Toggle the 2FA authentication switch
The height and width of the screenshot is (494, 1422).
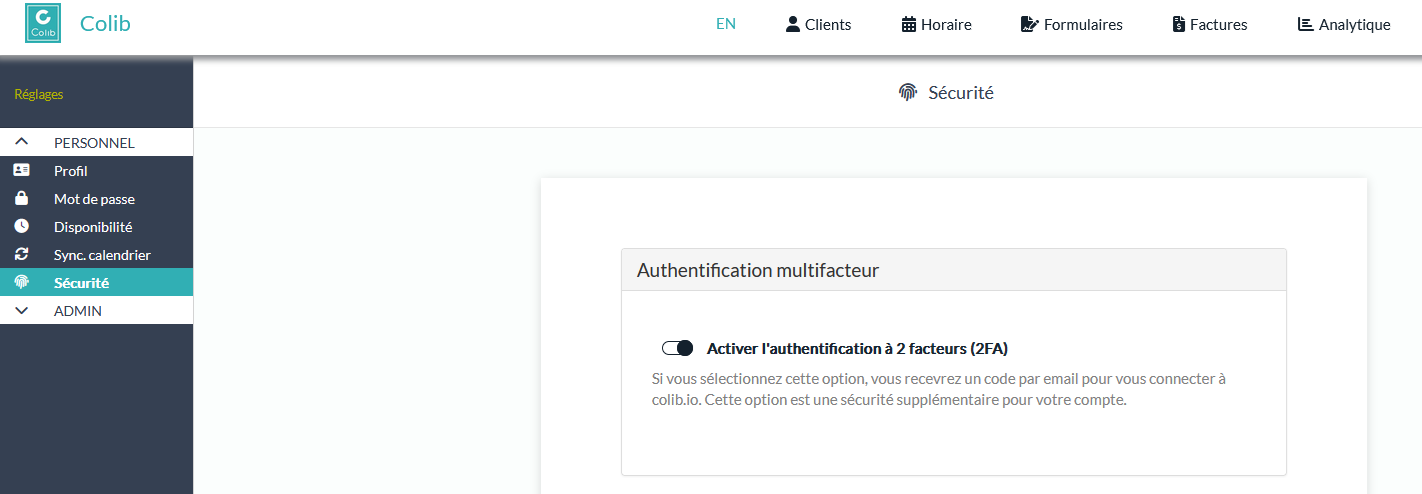[x=677, y=348]
